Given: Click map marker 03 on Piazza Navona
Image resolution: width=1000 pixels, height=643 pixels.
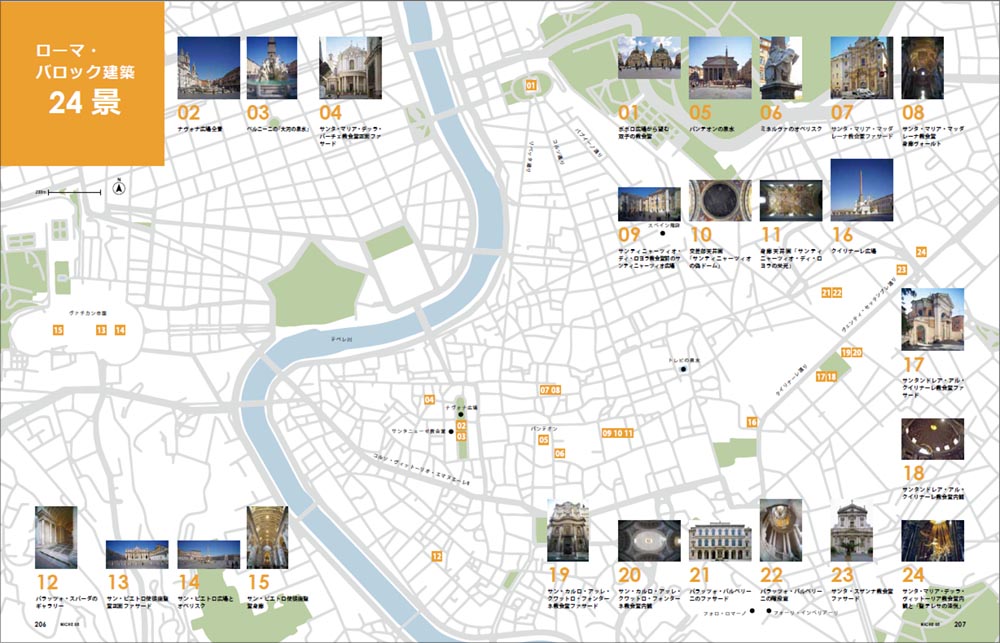Looking at the screenshot, I should (x=461, y=437).
